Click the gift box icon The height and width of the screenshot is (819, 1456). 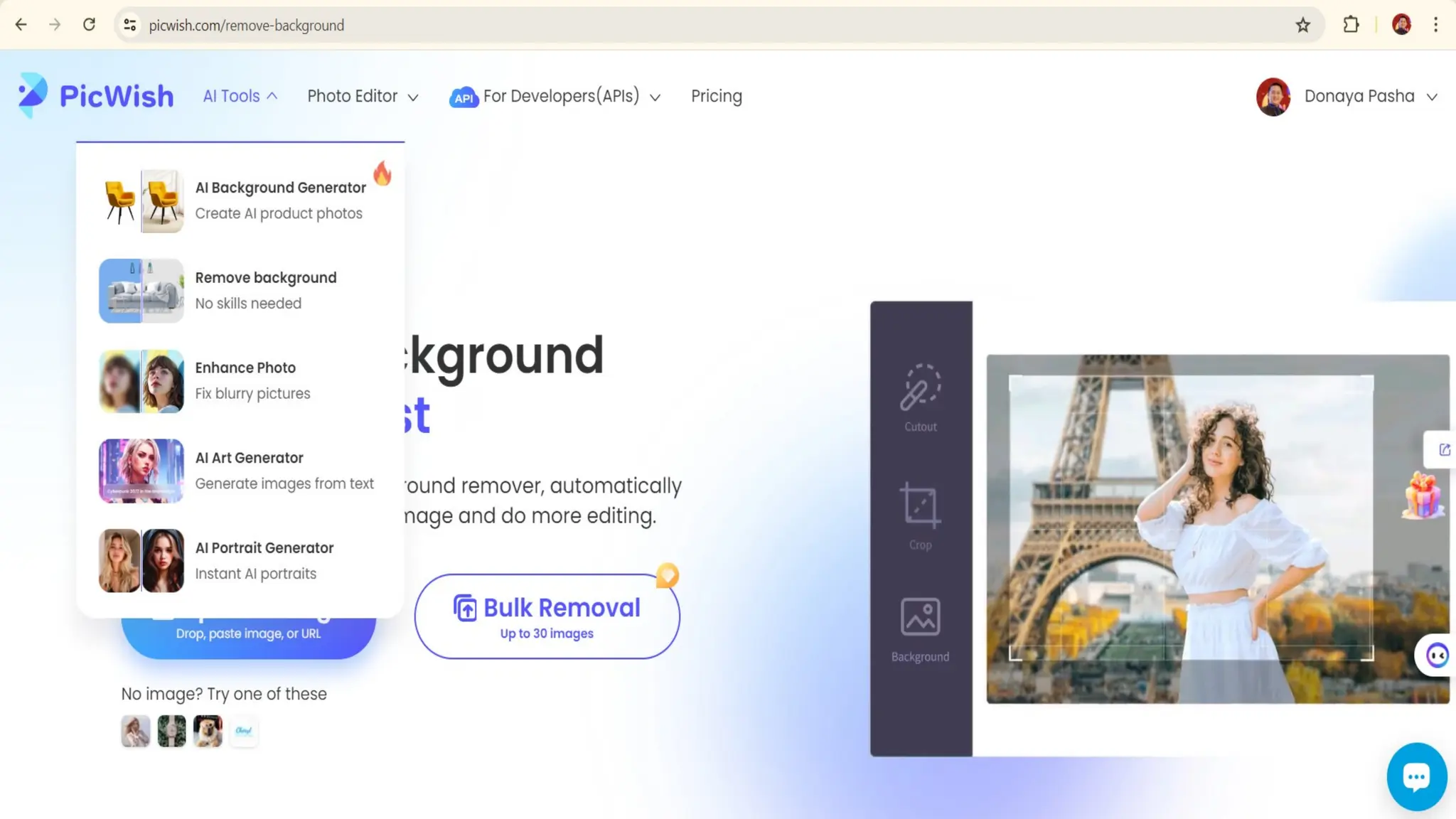1423,496
